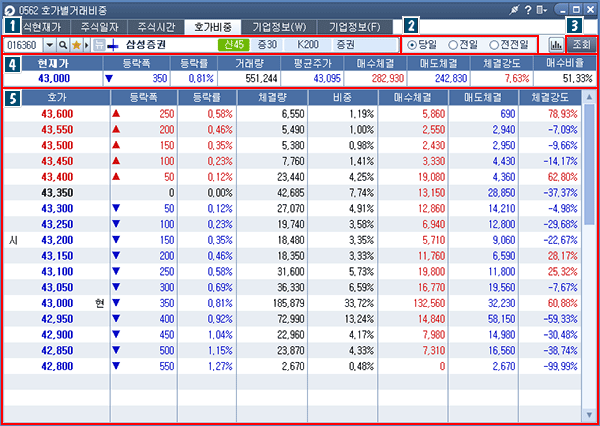Click the scrollbar down arrow in the table
The image size is (600, 426).
click(590, 414)
